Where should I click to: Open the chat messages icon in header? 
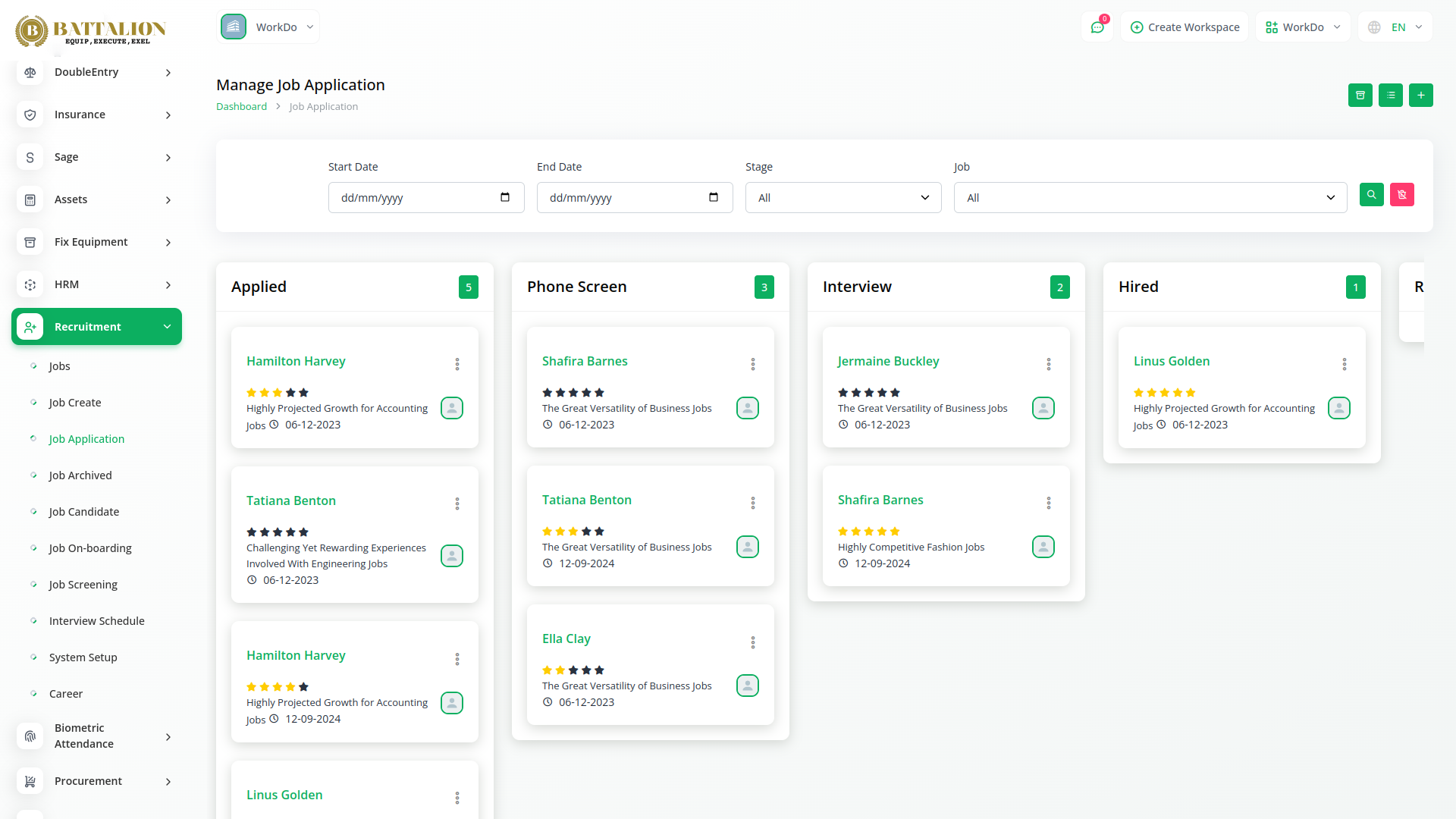coord(1097,27)
